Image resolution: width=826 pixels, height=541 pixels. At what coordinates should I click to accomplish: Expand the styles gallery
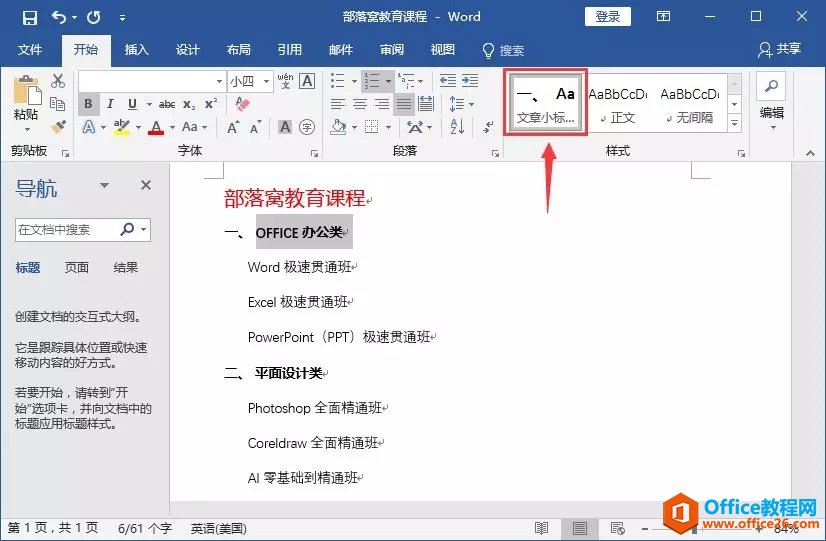point(734,124)
